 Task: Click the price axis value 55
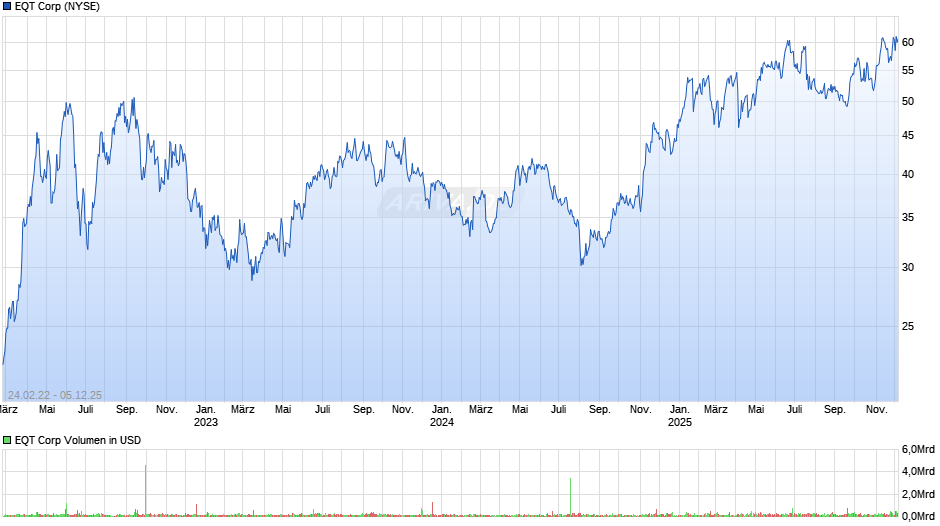(x=908, y=71)
